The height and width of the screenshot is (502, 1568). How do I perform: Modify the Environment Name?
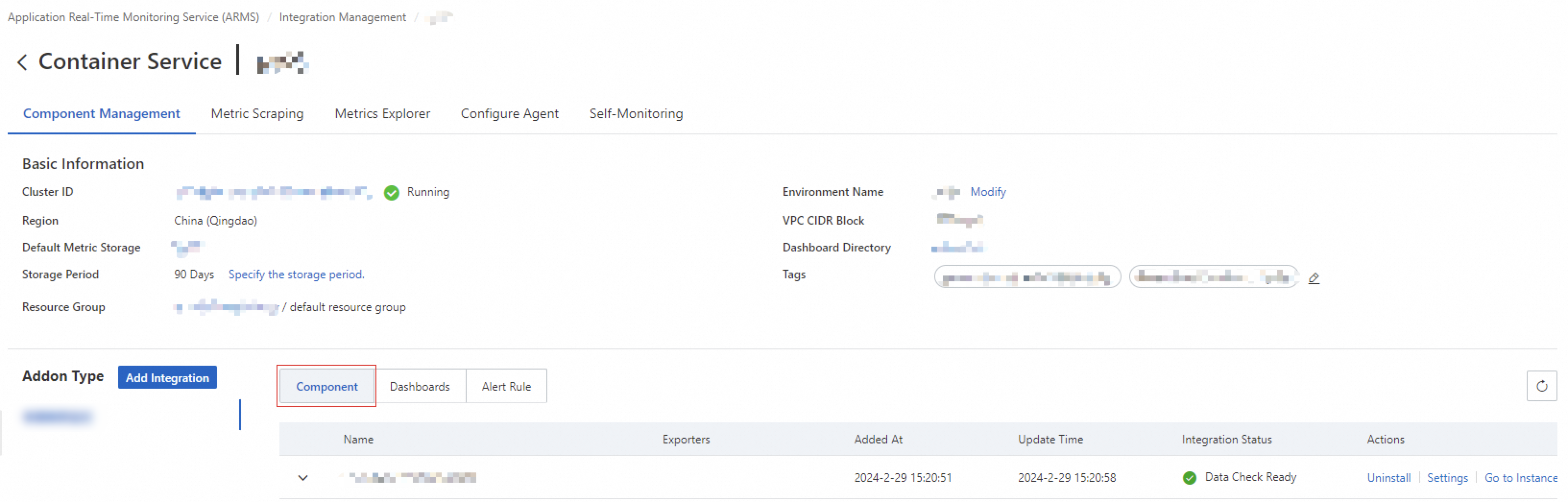coord(988,191)
